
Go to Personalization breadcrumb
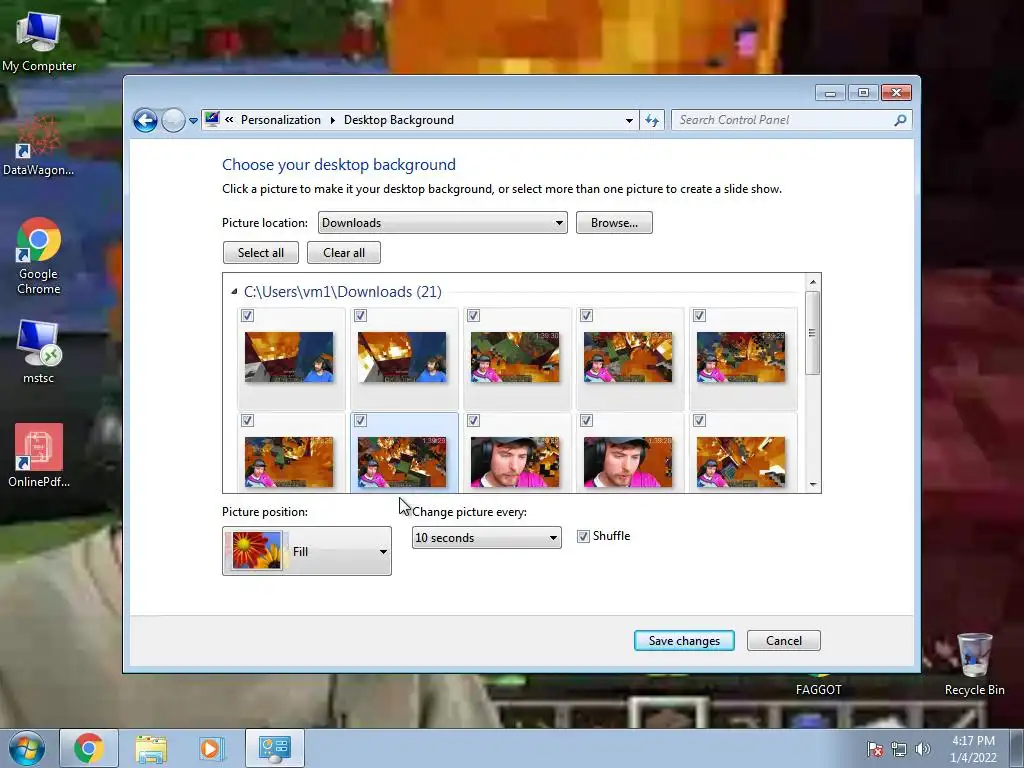click(281, 120)
